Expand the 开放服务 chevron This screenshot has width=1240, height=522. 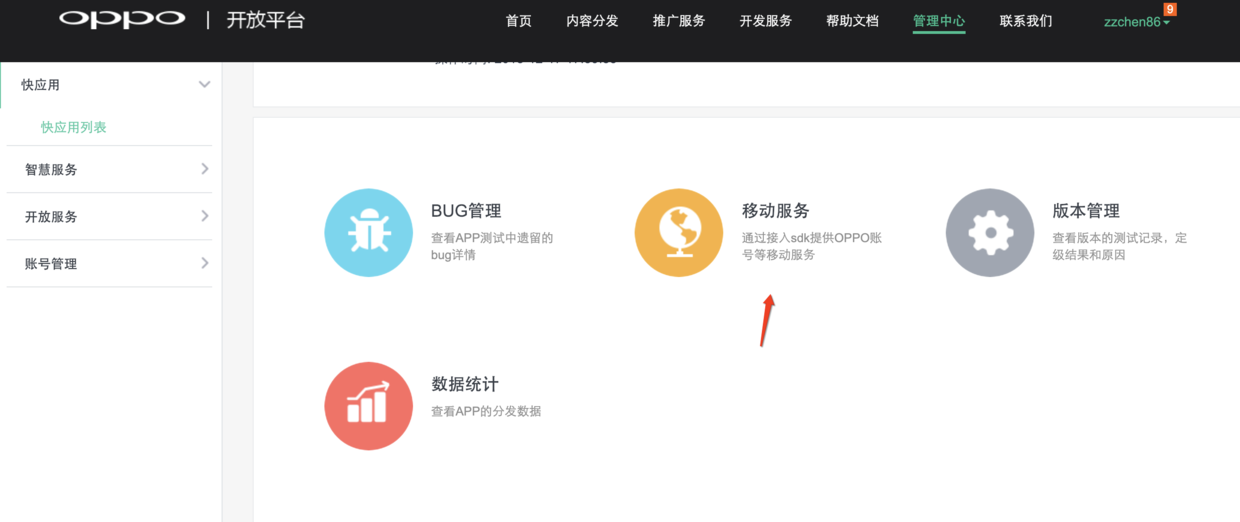[205, 216]
